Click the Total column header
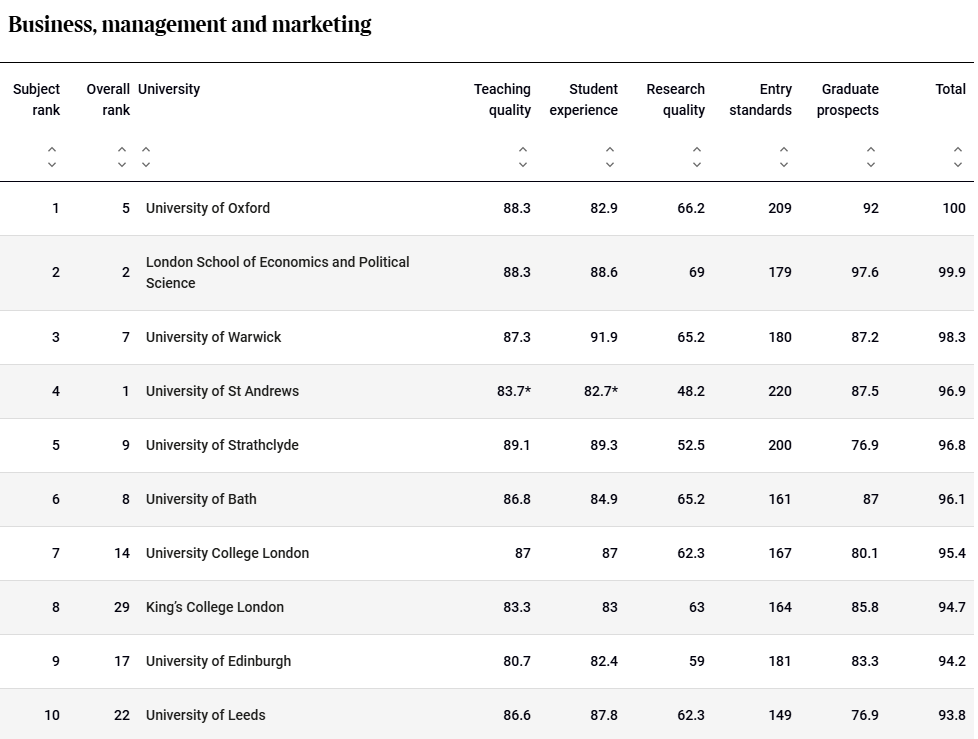Image resolution: width=978 pixels, height=739 pixels. [x=951, y=89]
